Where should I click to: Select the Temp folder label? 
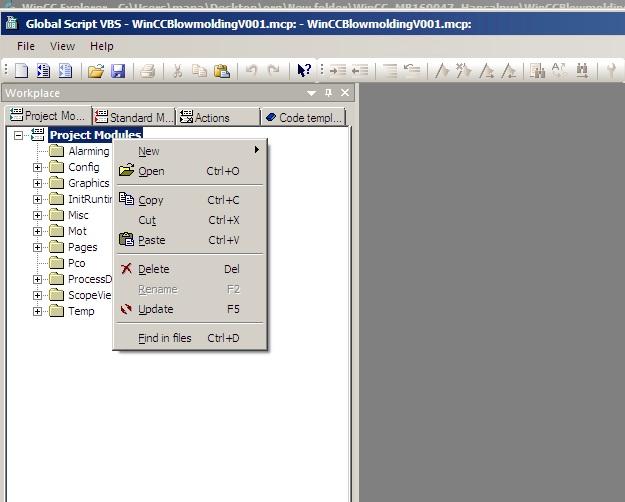coord(81,311)
